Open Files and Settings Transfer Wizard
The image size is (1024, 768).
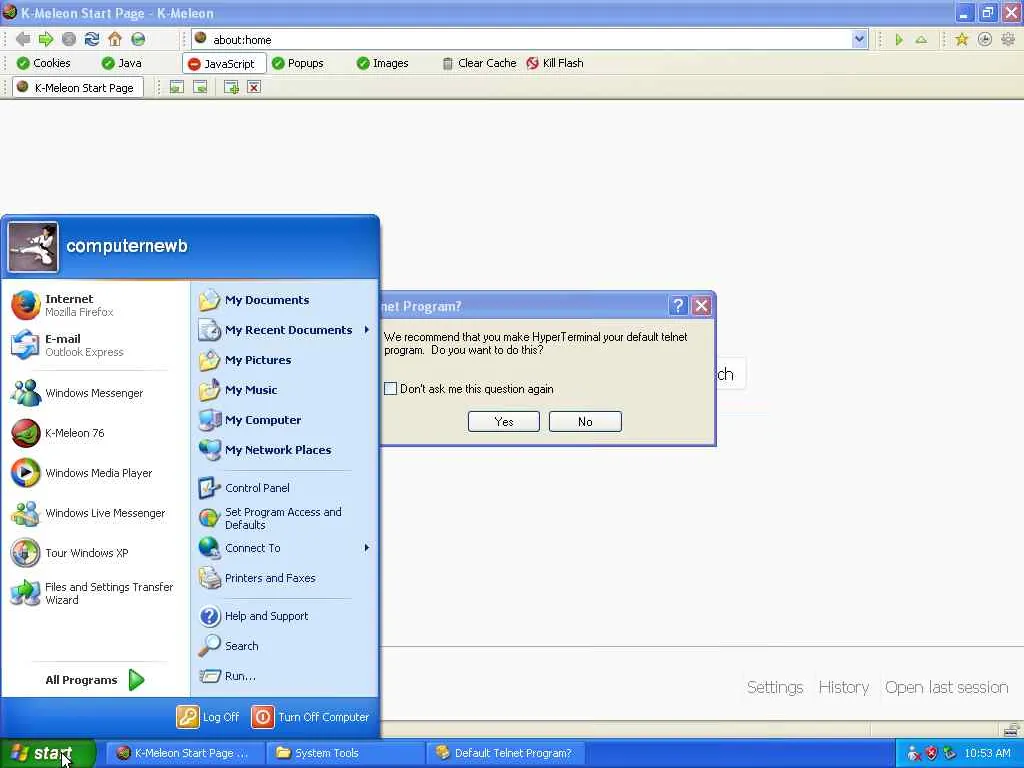(95, 593)
